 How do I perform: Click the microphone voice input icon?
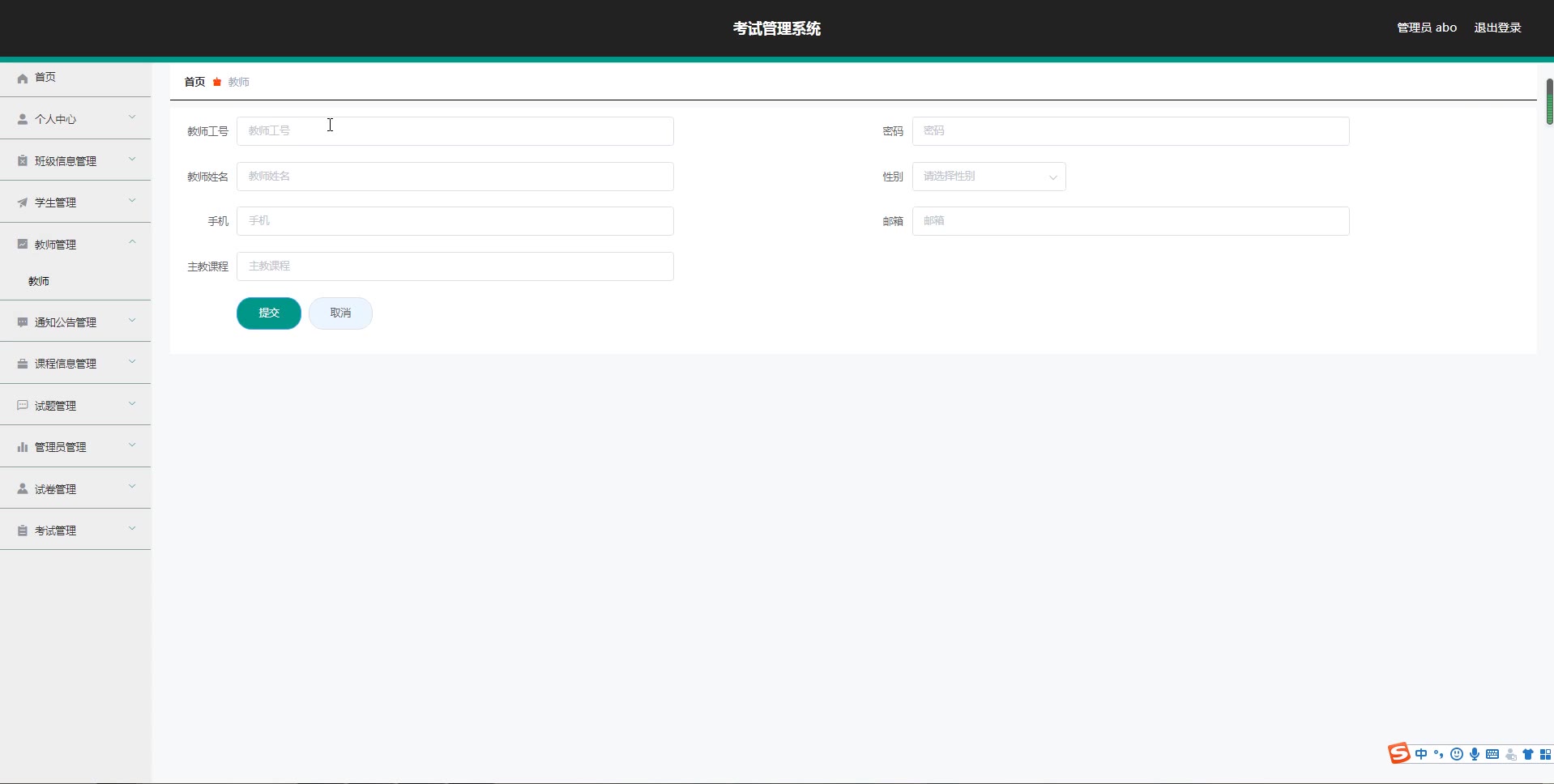1475,754
